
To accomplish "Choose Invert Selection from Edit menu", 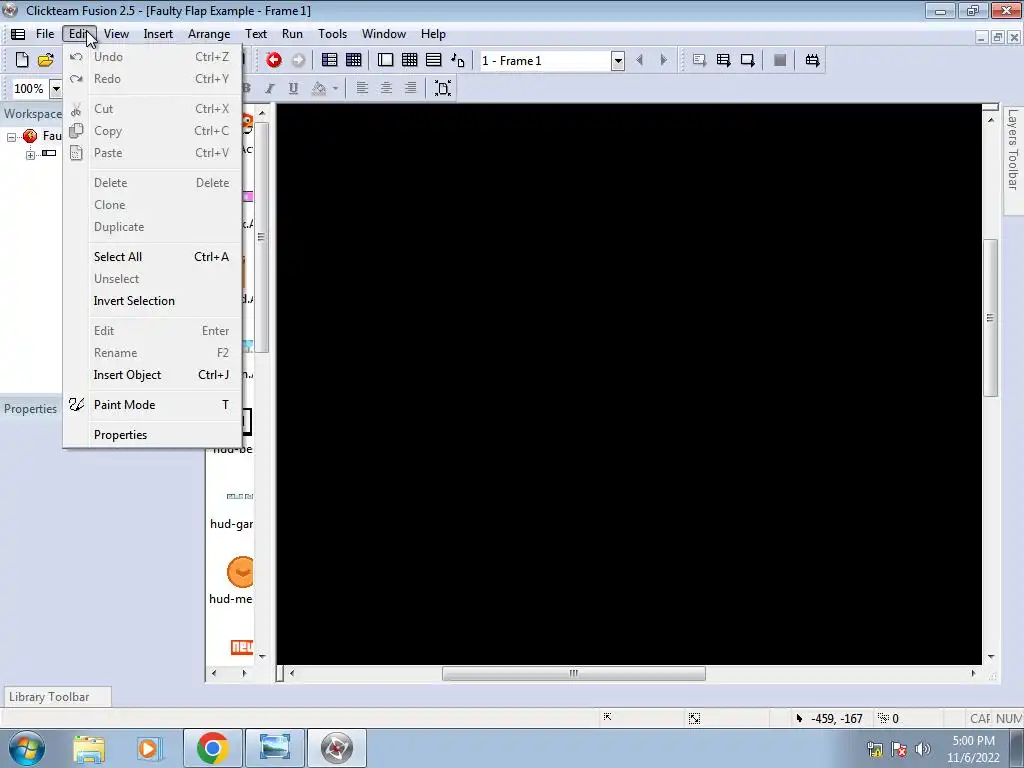I will (x=152, y=301).
